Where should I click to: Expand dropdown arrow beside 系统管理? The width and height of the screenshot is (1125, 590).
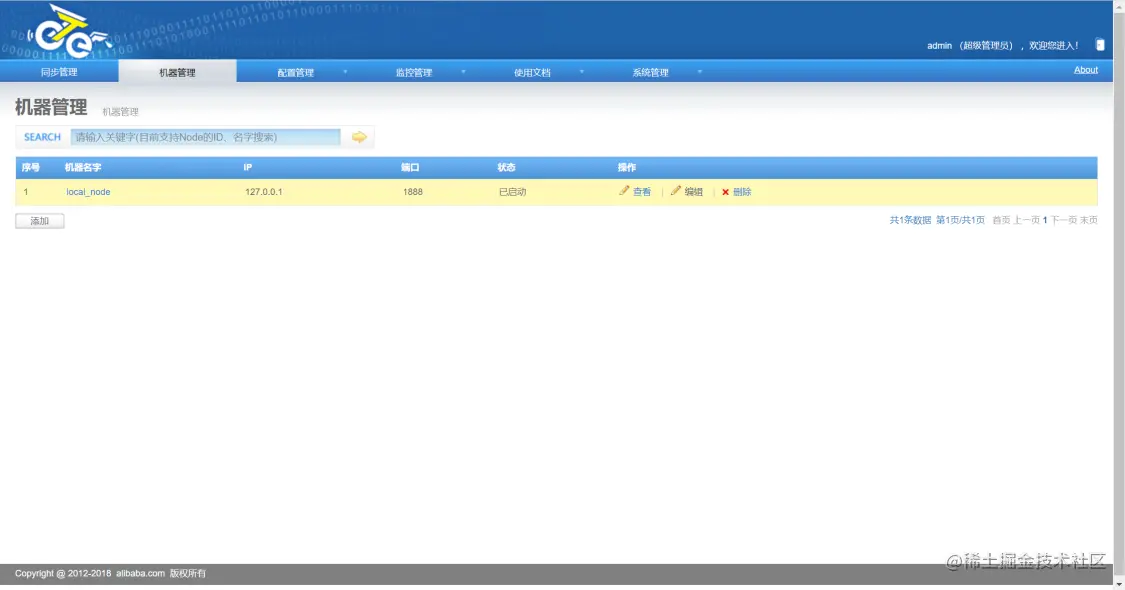tap(700, 72)
